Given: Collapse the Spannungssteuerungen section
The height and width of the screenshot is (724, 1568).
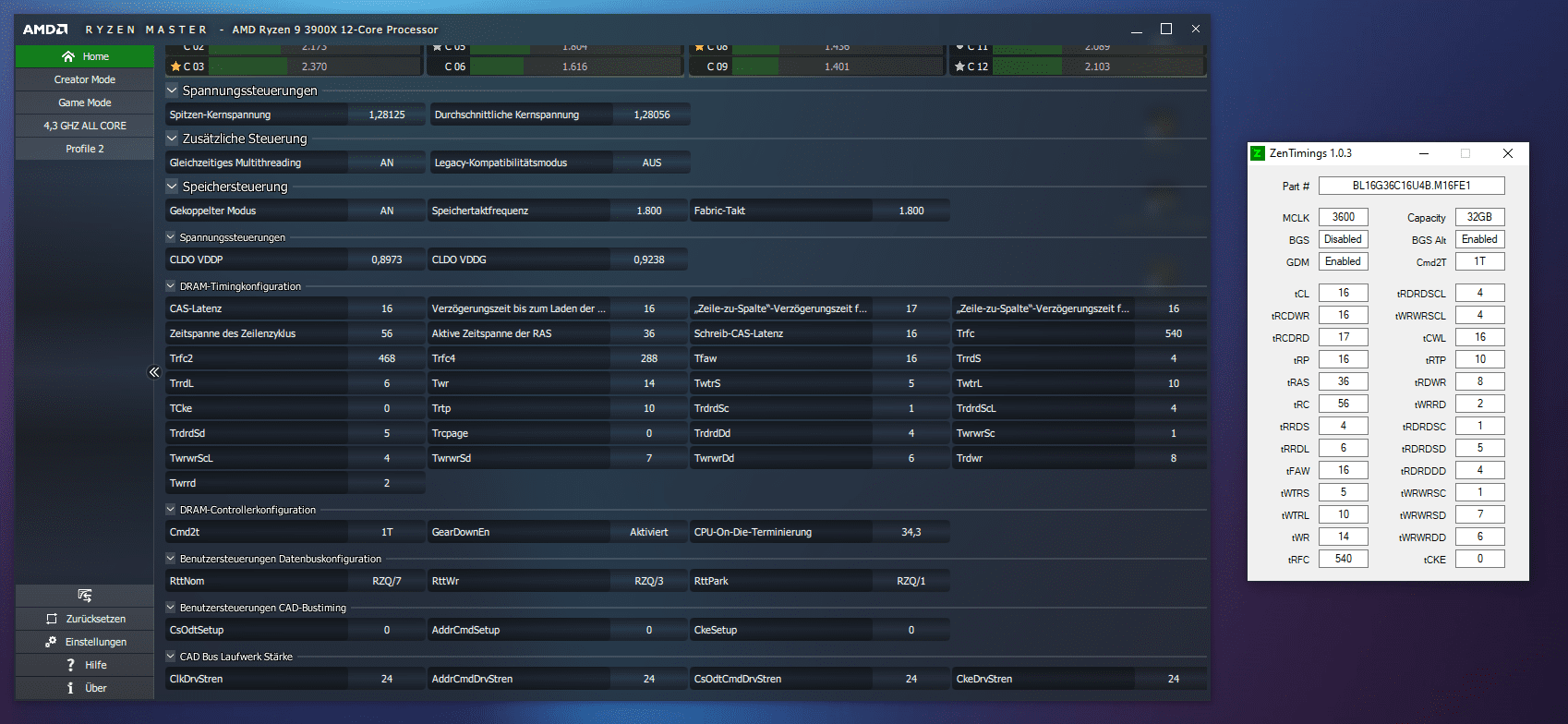Looking at the screenshot, I should (172, 90).
